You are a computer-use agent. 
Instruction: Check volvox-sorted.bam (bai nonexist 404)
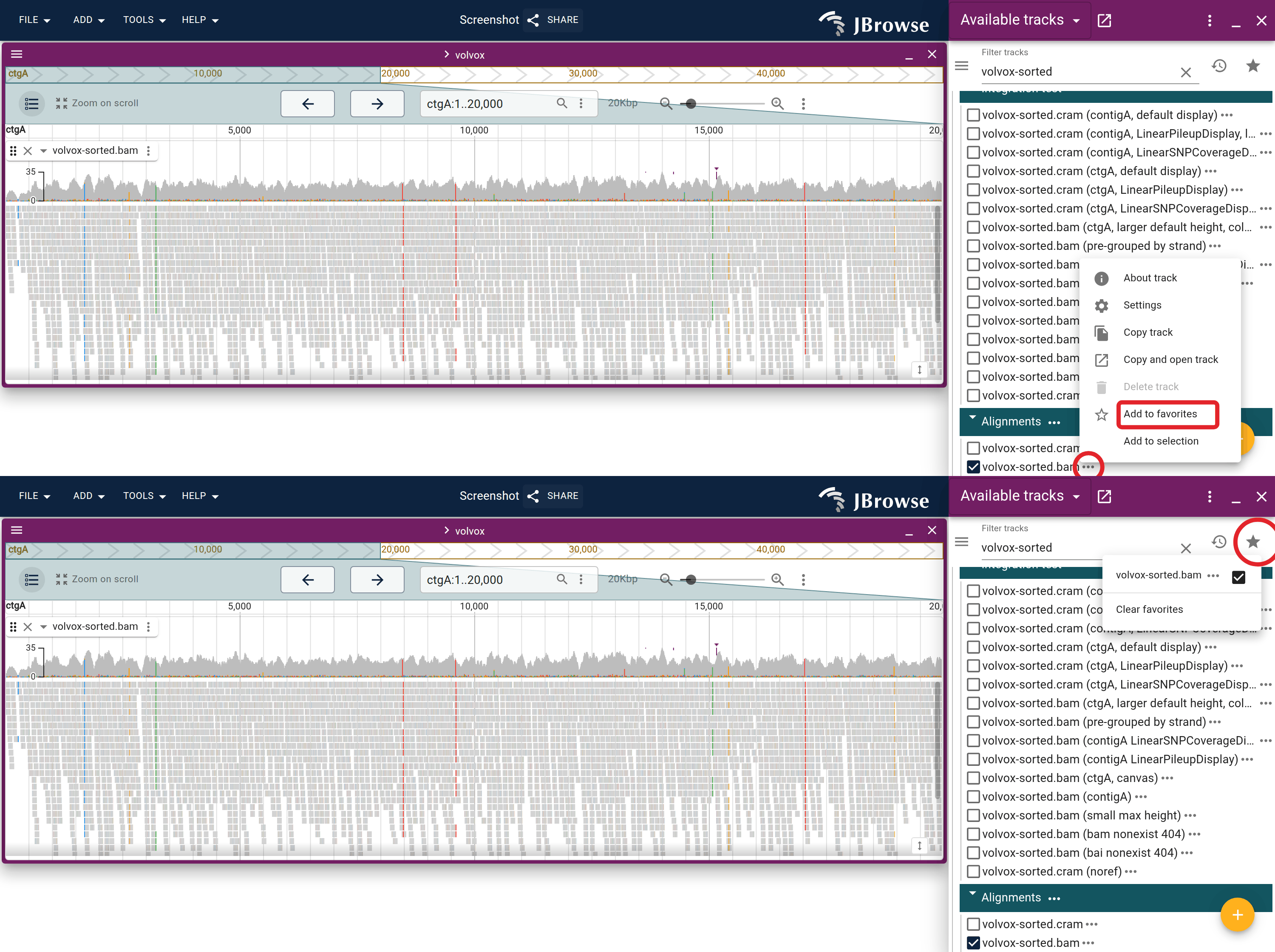[x=973, y=853]
